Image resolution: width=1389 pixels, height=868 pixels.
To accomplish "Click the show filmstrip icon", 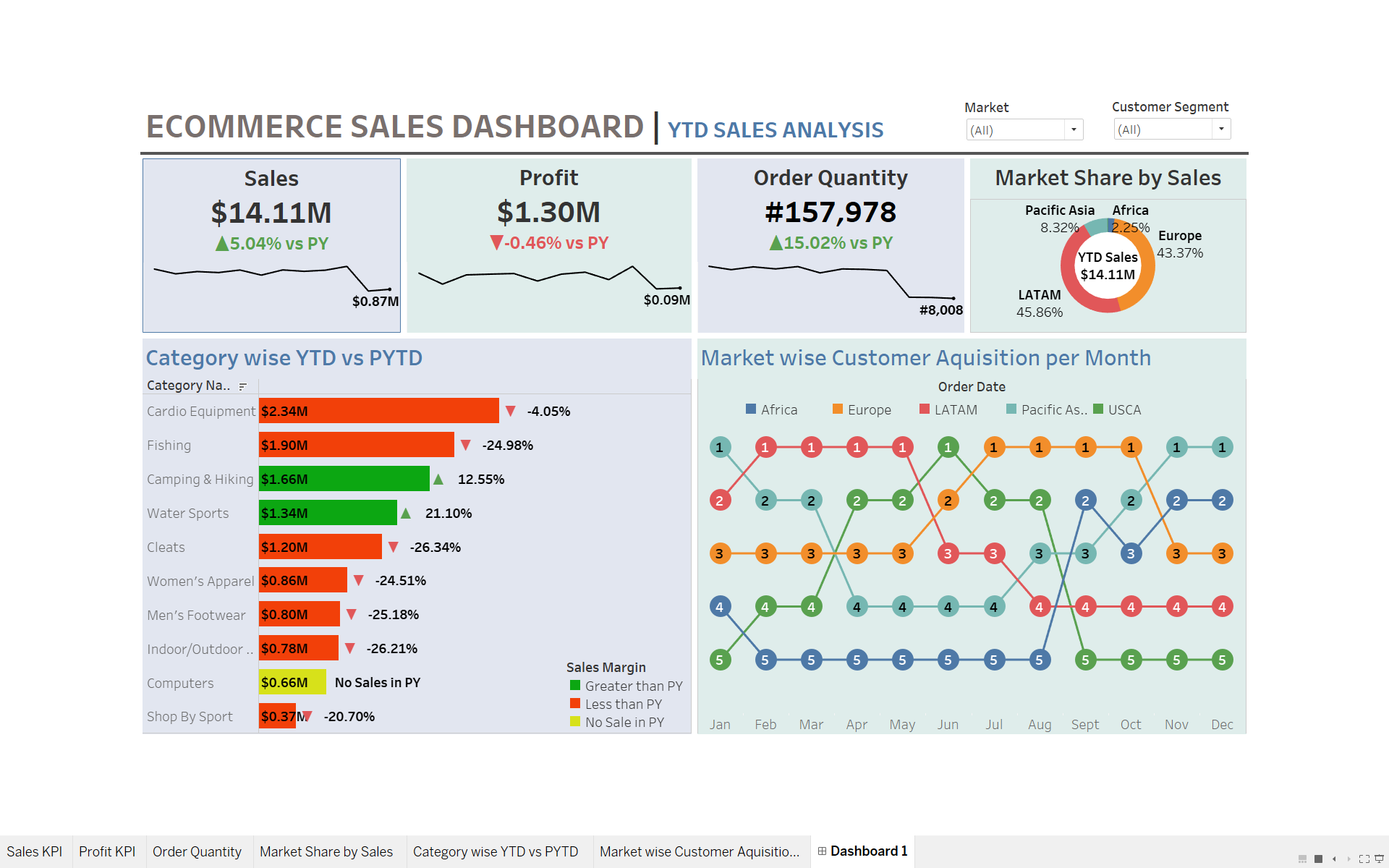I will coord(1302,859).
